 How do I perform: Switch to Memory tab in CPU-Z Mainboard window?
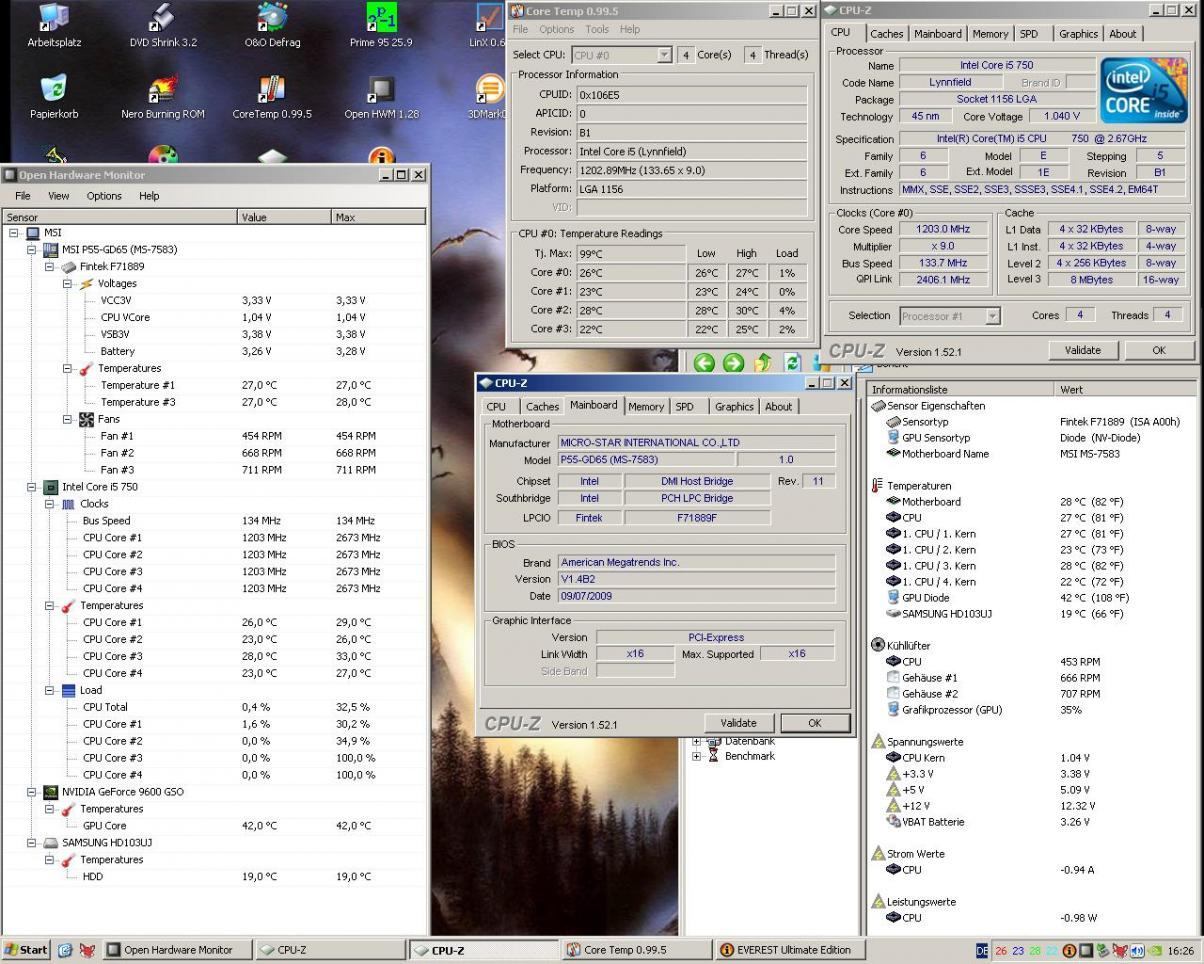[x=646, y=407]
